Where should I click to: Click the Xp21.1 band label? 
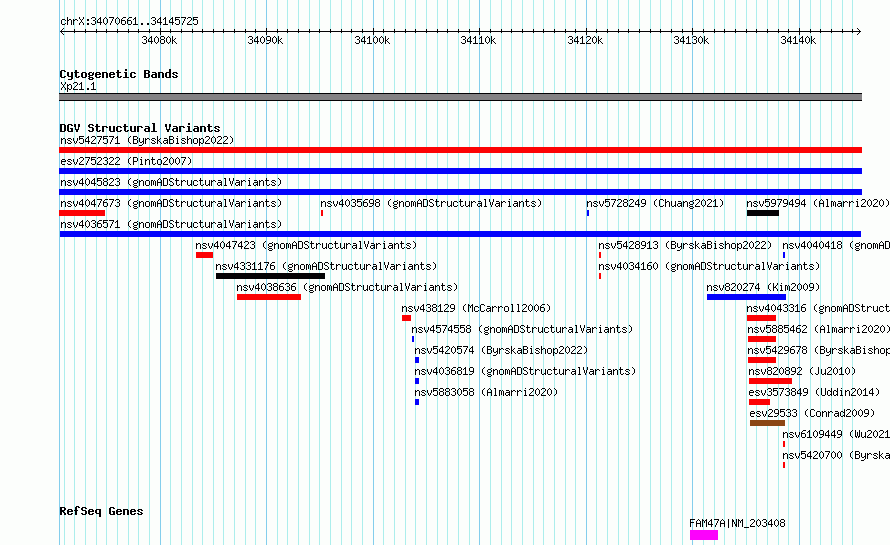pos(78,87)
